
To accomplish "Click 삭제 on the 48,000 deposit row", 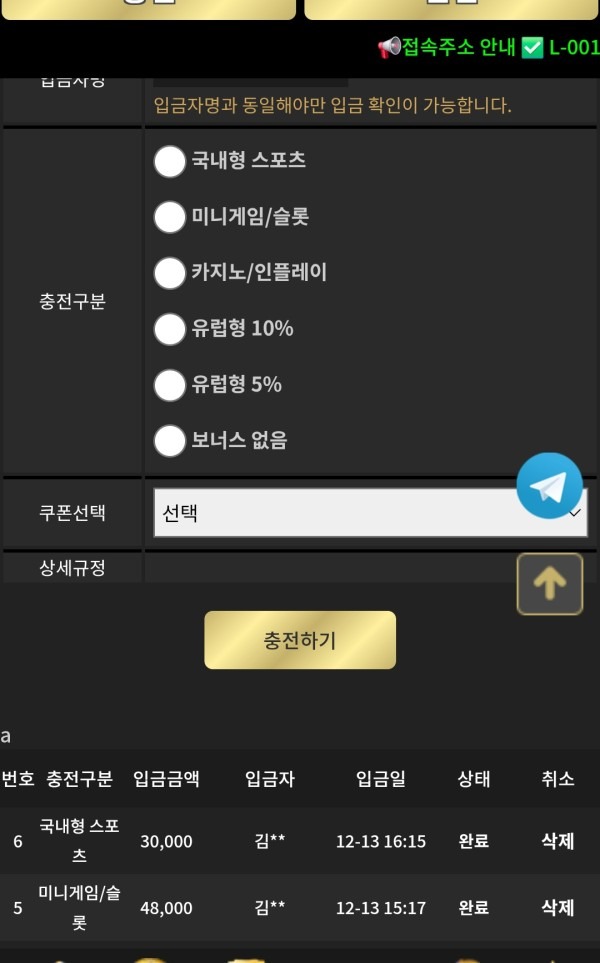I will [557, 908].
